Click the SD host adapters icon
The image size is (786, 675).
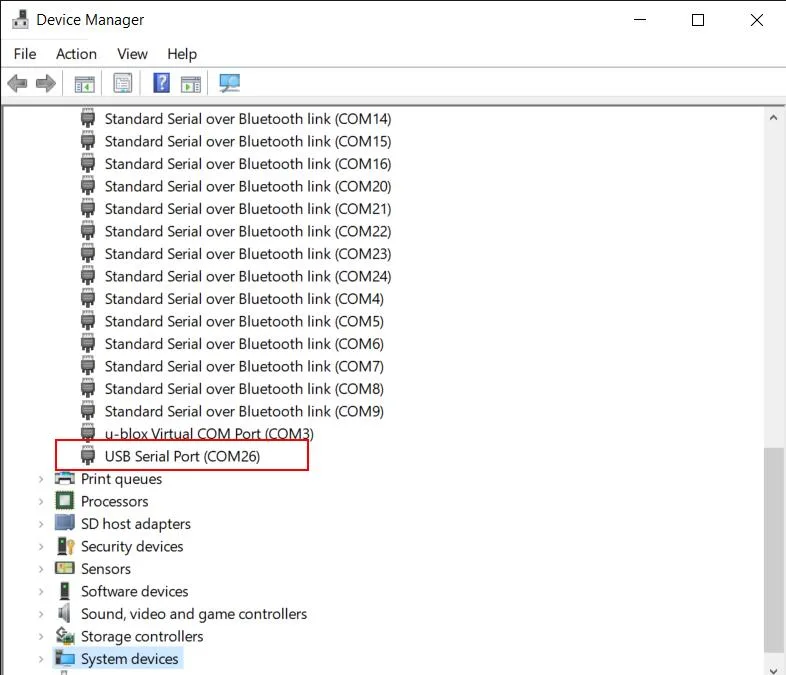(65, 523)
